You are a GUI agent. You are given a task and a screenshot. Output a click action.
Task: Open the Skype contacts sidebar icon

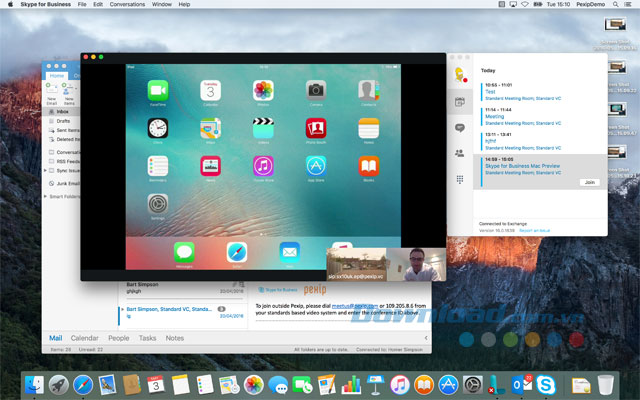[460, 153]
